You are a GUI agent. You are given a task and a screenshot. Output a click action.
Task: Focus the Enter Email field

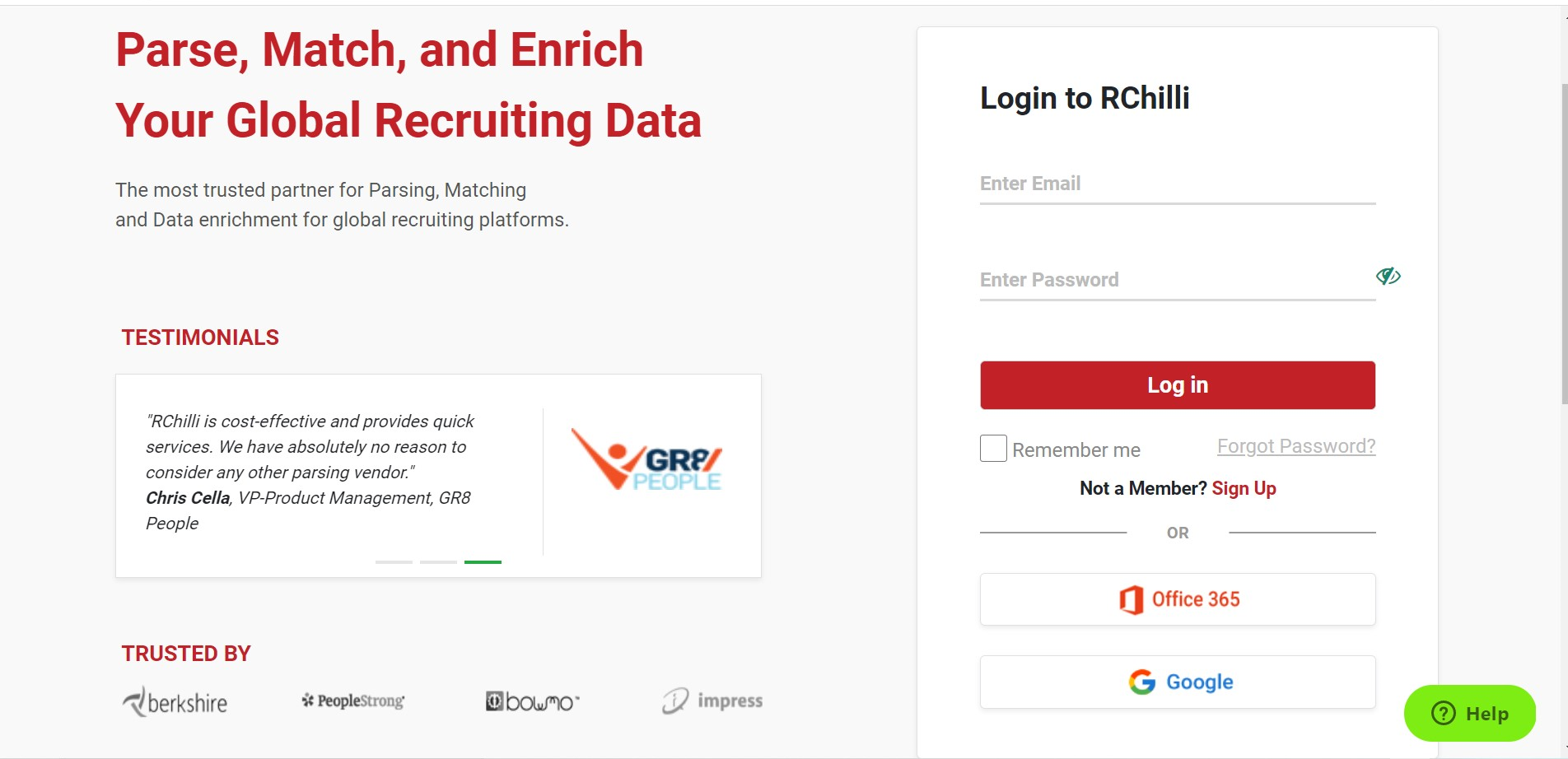click(x=1178, y=184)
